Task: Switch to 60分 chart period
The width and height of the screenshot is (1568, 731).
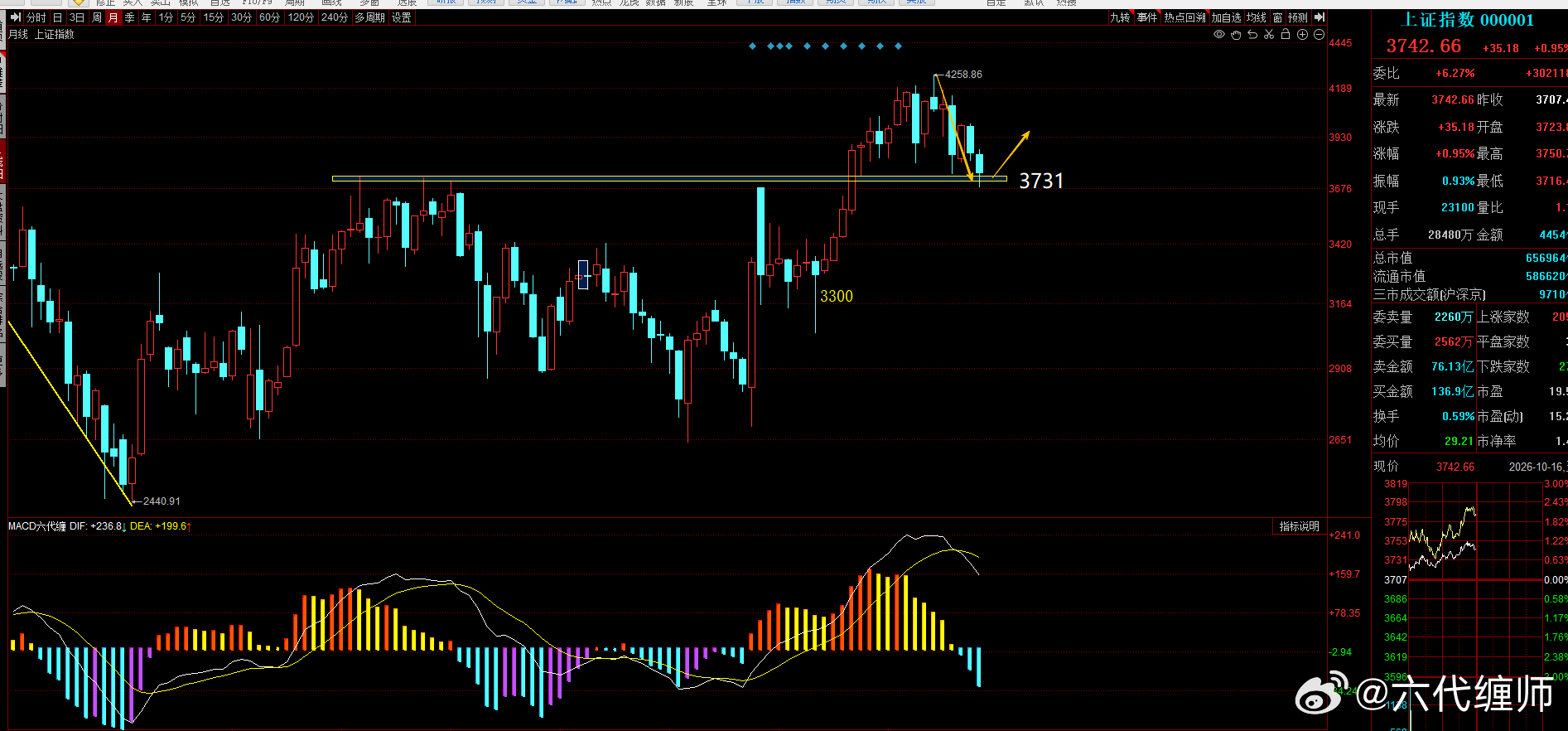Action: [270, 17]
